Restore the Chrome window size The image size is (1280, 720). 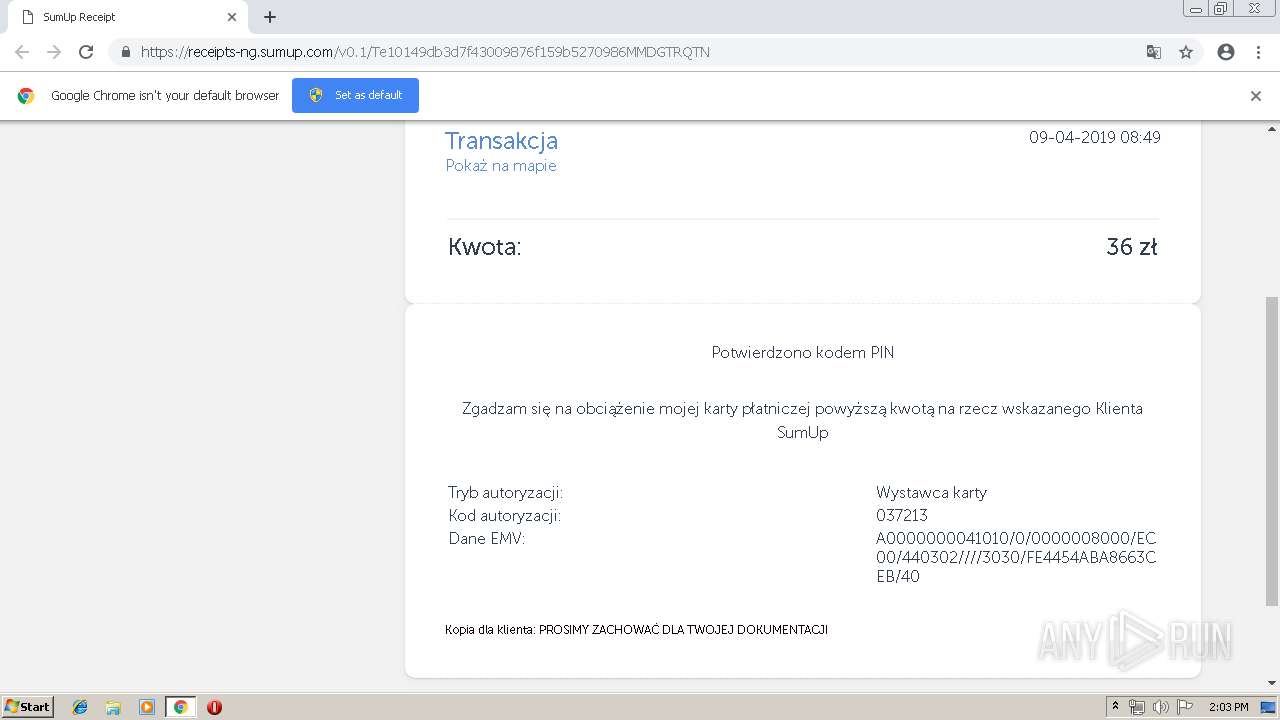click(x=1221, y=9)
